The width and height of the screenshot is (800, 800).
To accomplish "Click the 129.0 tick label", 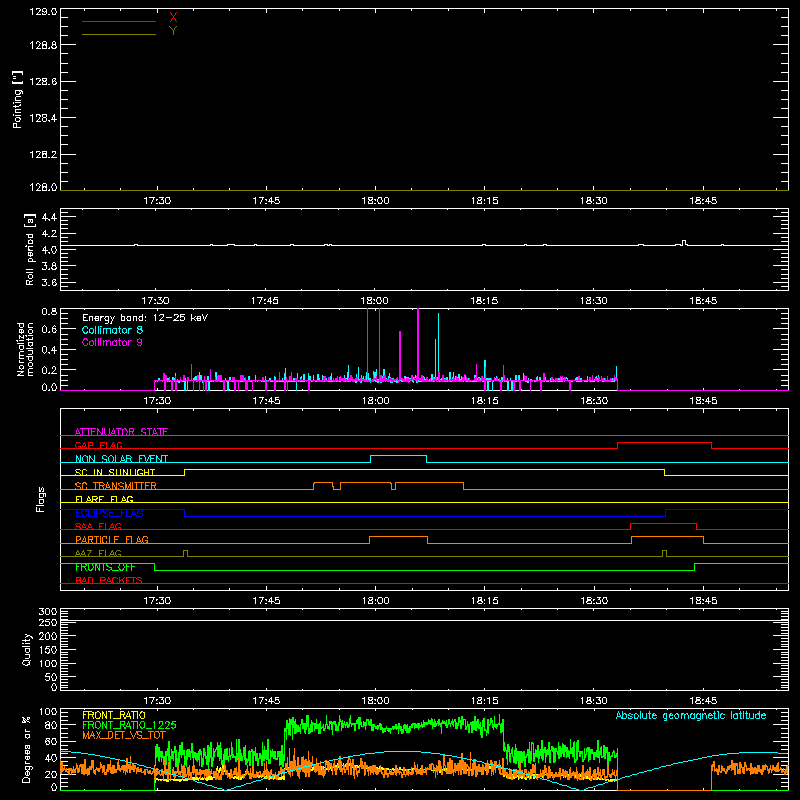I will pos(43,12).
